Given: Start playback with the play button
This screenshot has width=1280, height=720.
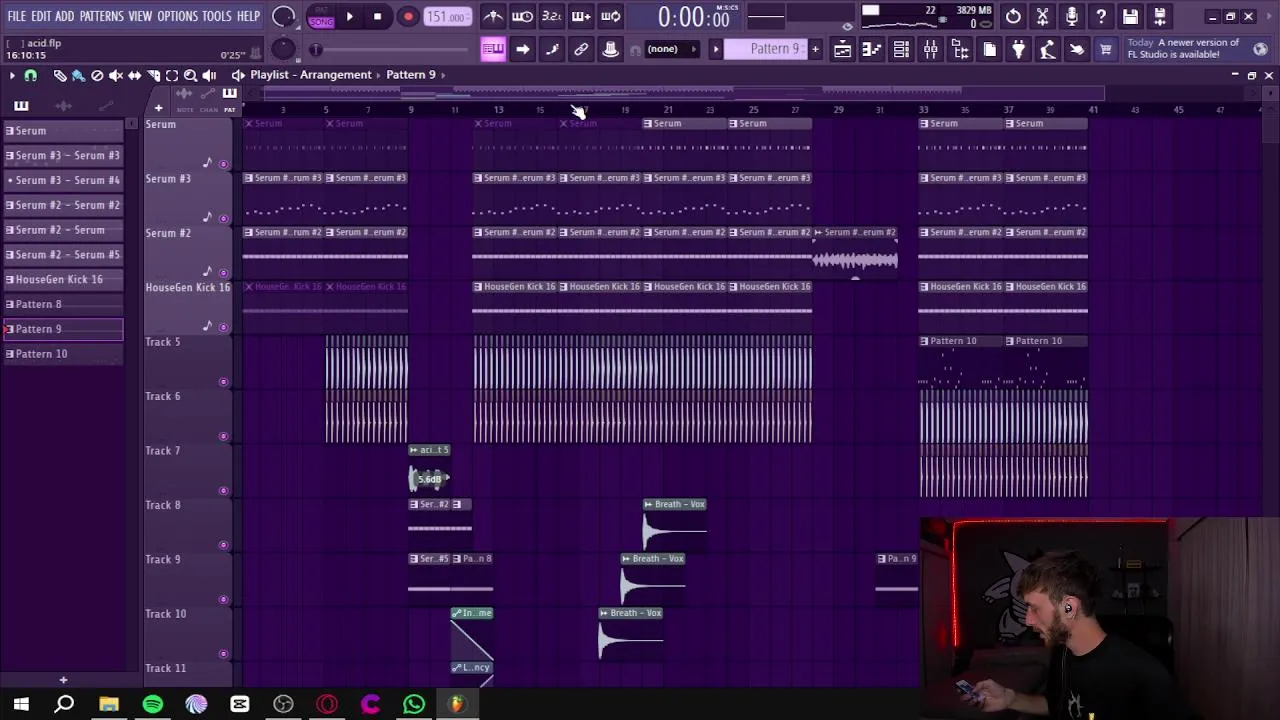Looking at the screenshot, I should [x=349, y=17].
